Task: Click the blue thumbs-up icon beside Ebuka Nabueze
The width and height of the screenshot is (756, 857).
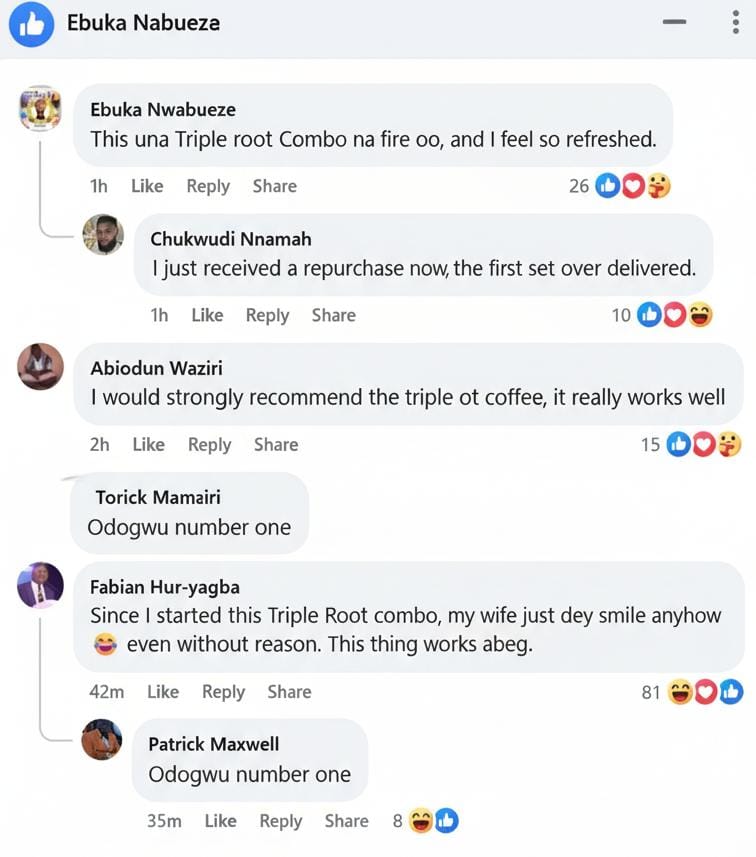Action: click(31, 24)
